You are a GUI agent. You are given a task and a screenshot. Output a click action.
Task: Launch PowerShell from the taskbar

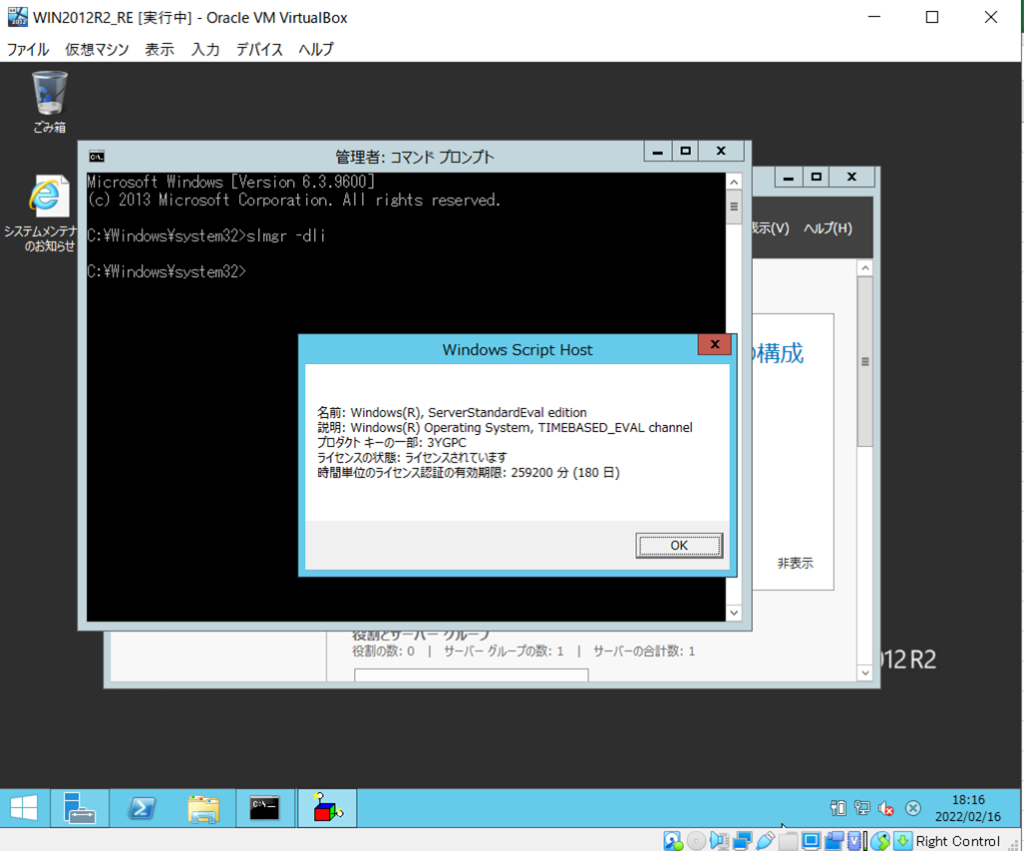pos(141,808)
